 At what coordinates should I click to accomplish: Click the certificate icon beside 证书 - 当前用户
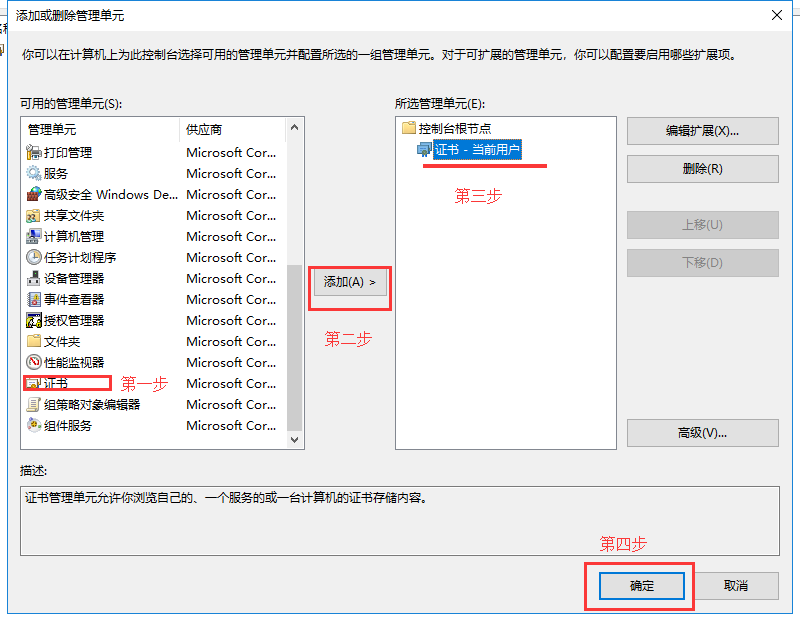pos(424,150)
